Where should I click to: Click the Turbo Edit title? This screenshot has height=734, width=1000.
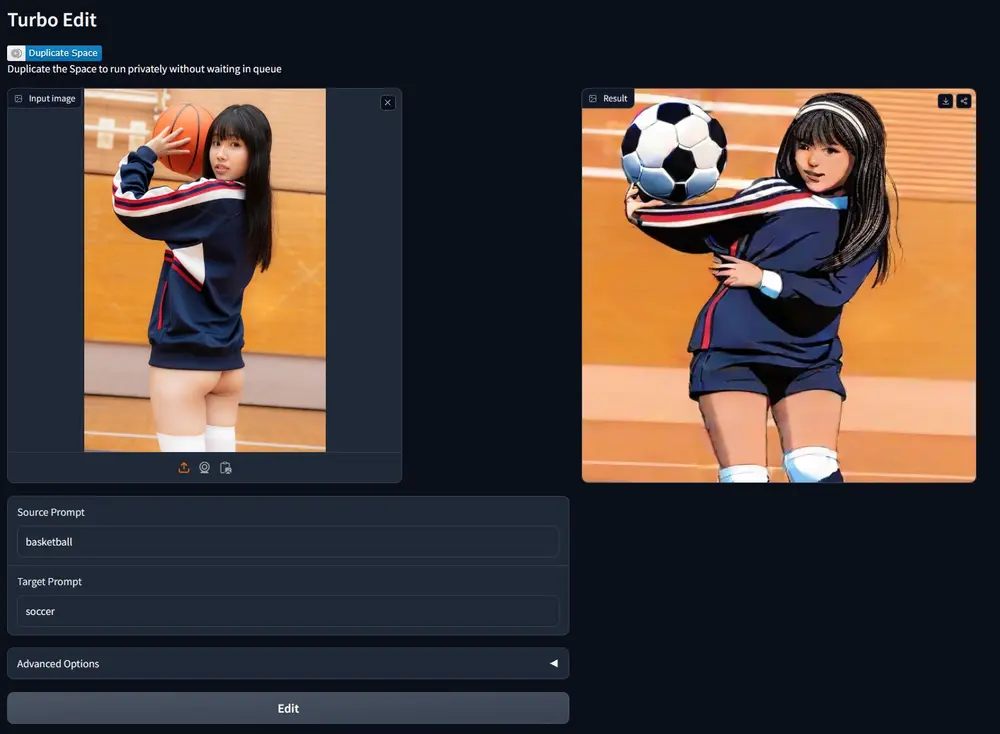click(x=52, y=20)
